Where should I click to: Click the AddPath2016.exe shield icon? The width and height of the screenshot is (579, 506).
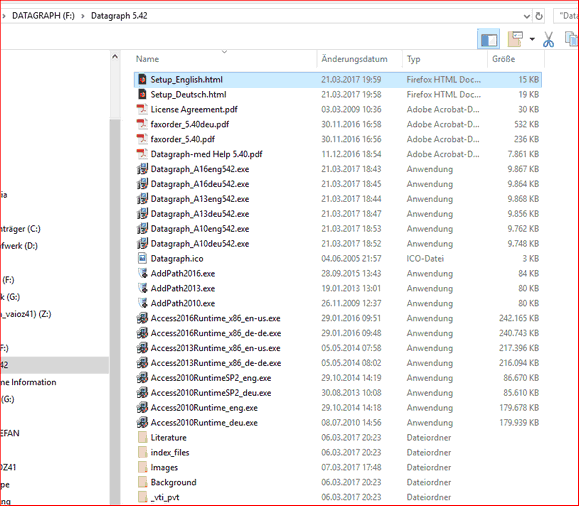tap(142, 273)
